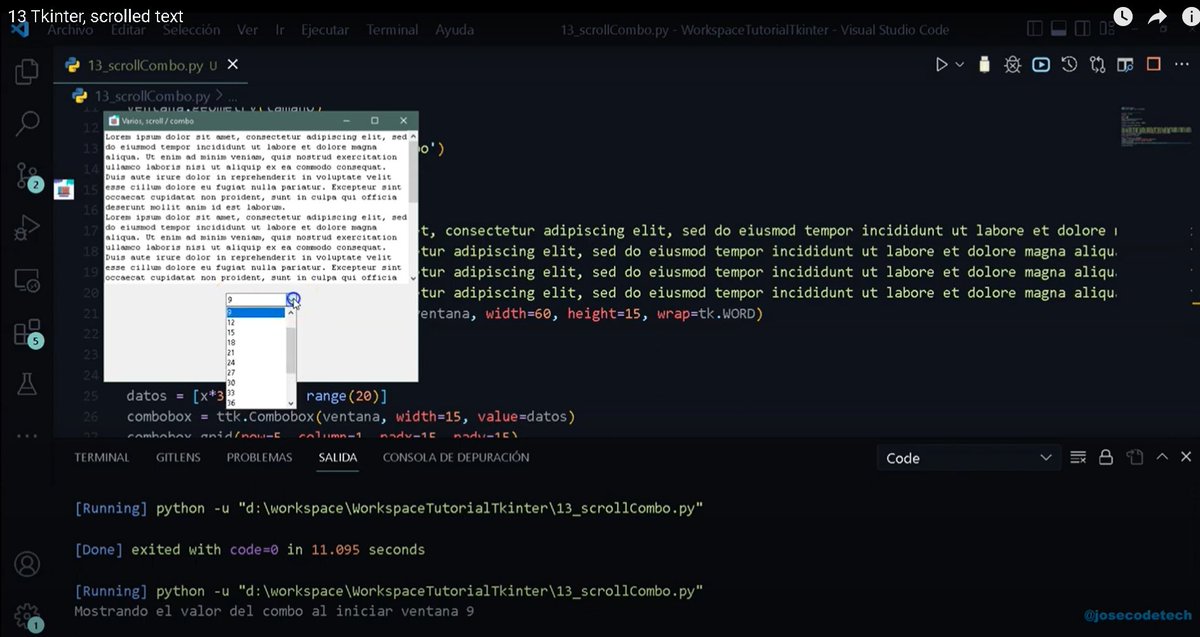Select value 15 in combobox list
Image resolution: width=1200 pixels, height=637 pixels.
click(x=255, y=332)
